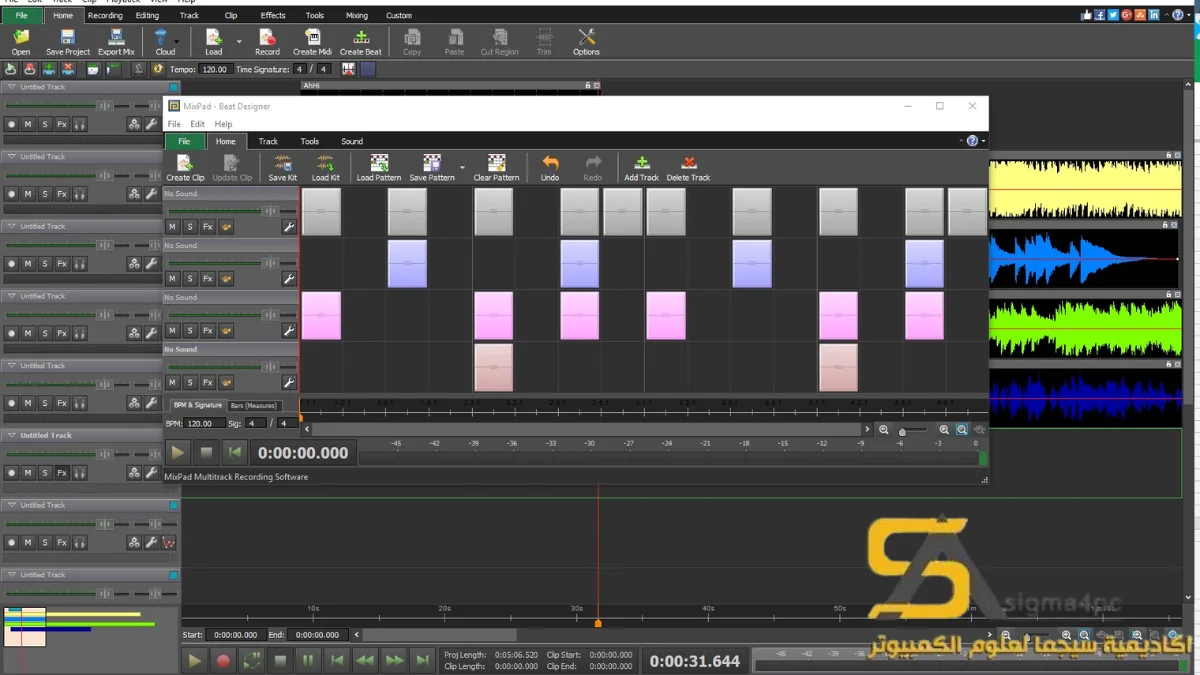The image size is (1200, 675).
Task: Click the Undo arrow in Beat Designer
Action: coord(550,168)
